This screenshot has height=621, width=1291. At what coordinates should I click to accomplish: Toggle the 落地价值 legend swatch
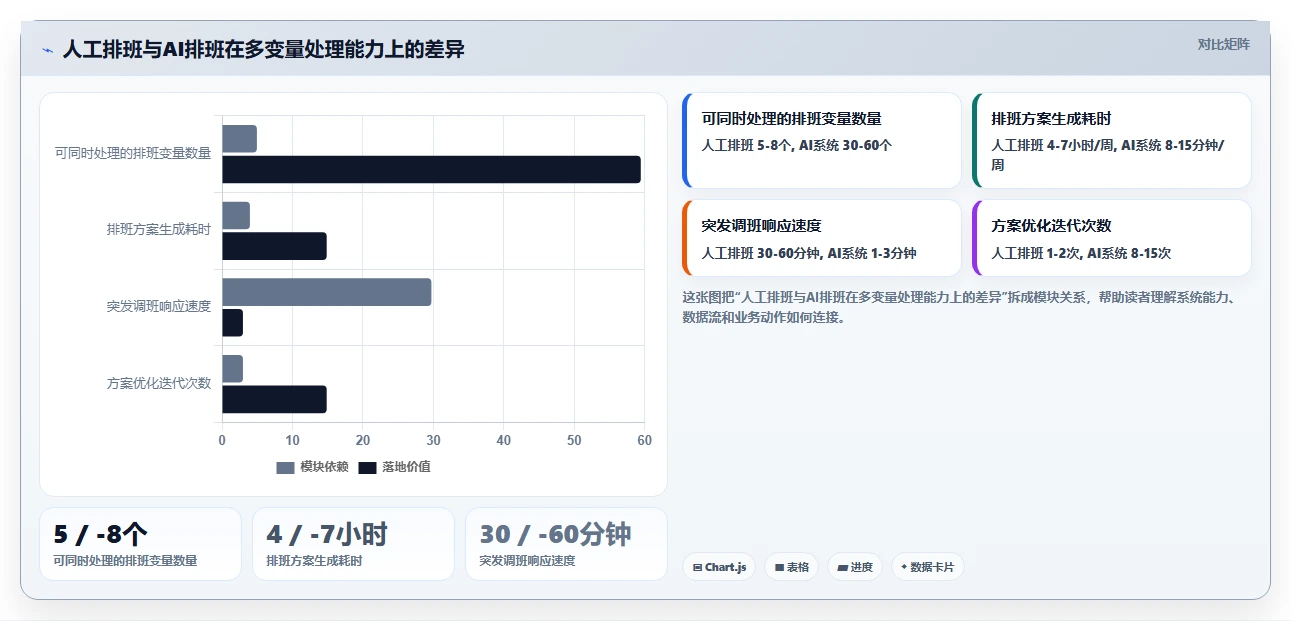tap(368, 467)
